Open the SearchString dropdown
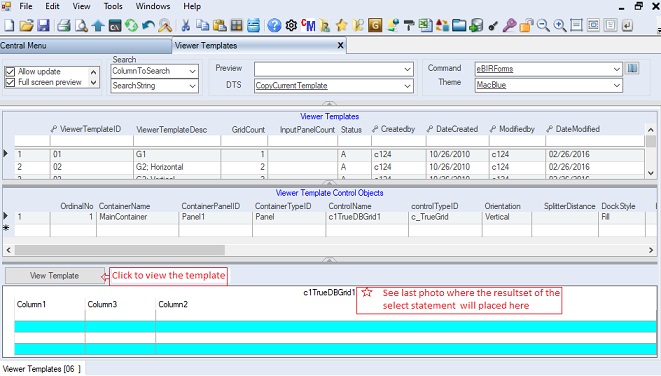Viewport: 661px width, 376px height. click(x=192, y=86)
